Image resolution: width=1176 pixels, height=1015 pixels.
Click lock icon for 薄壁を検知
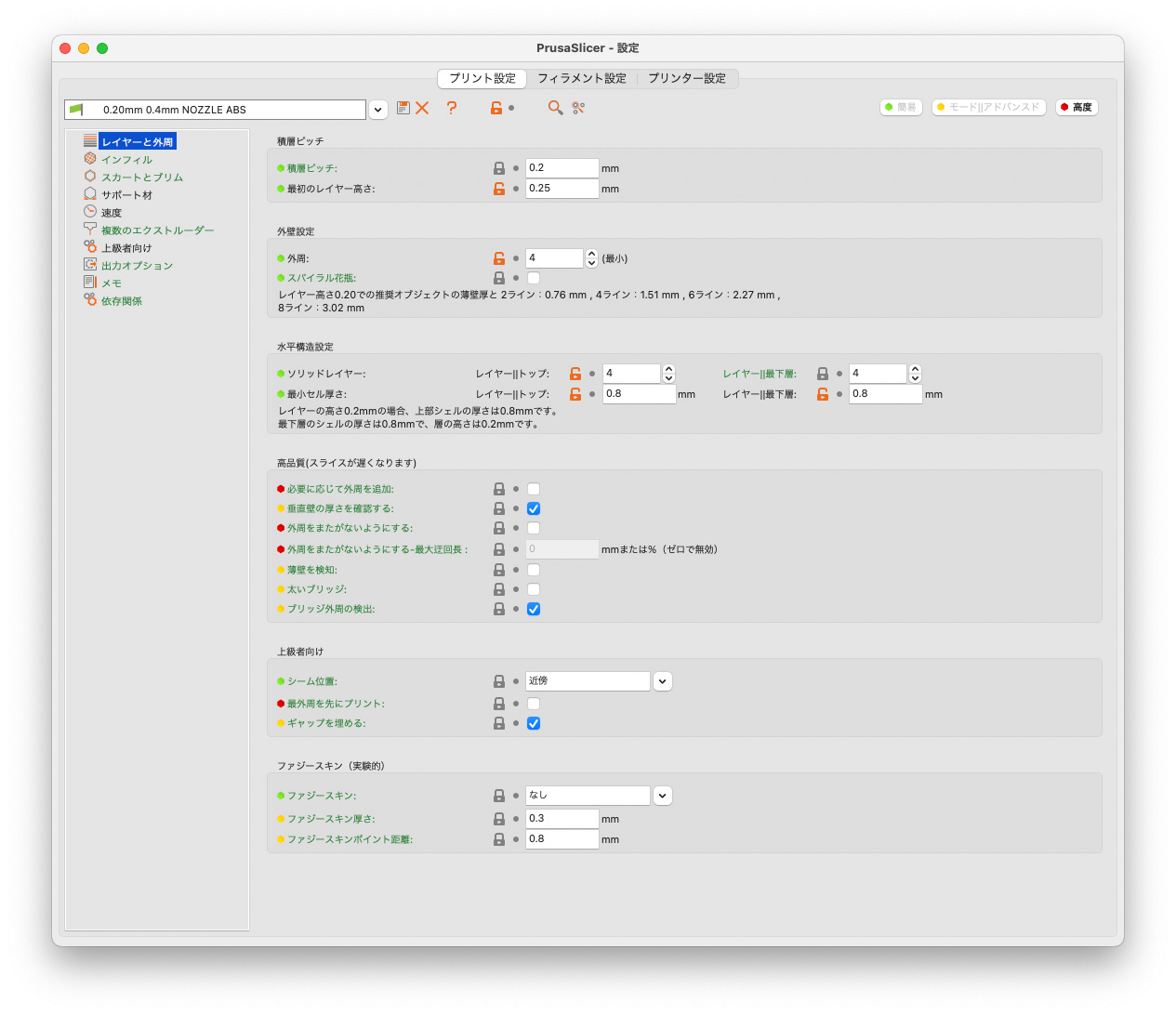(x=499, y=570)
